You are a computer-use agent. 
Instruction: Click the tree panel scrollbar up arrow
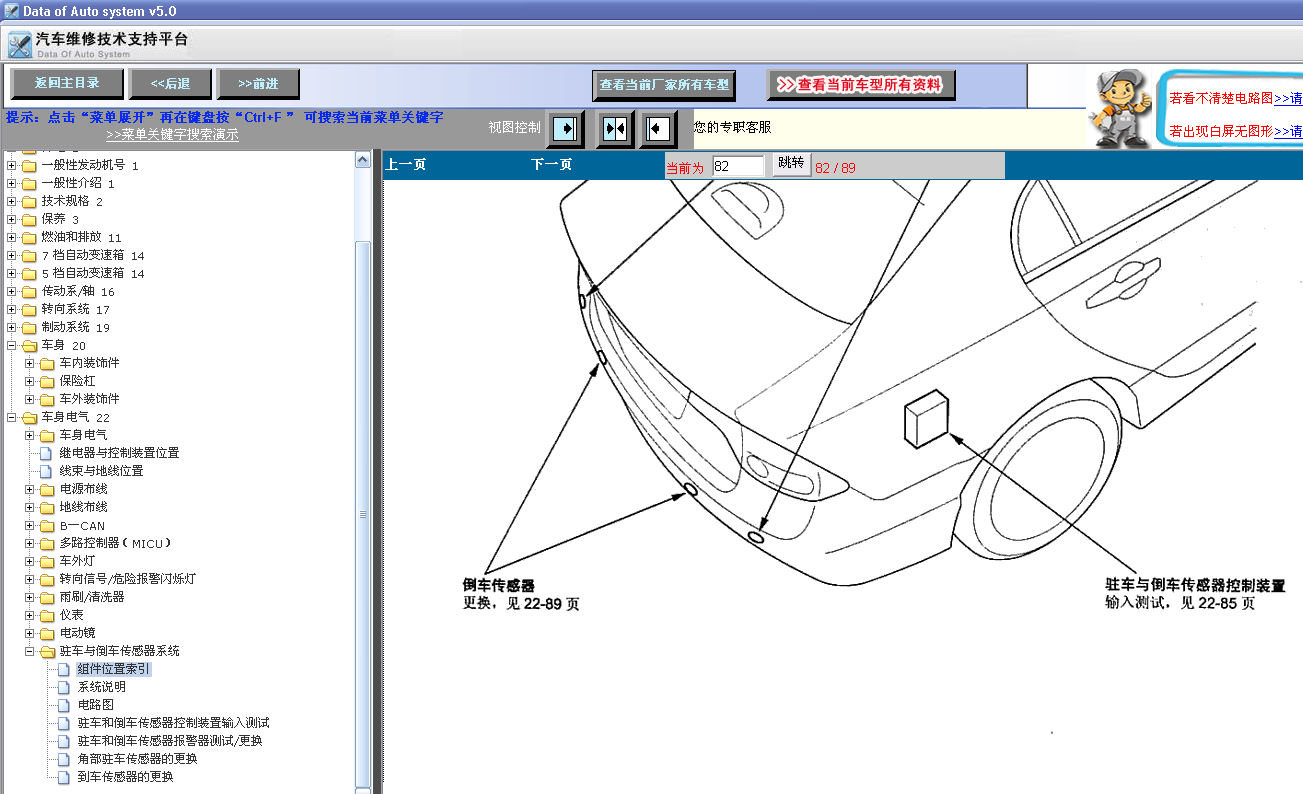(x=363, y=159)
